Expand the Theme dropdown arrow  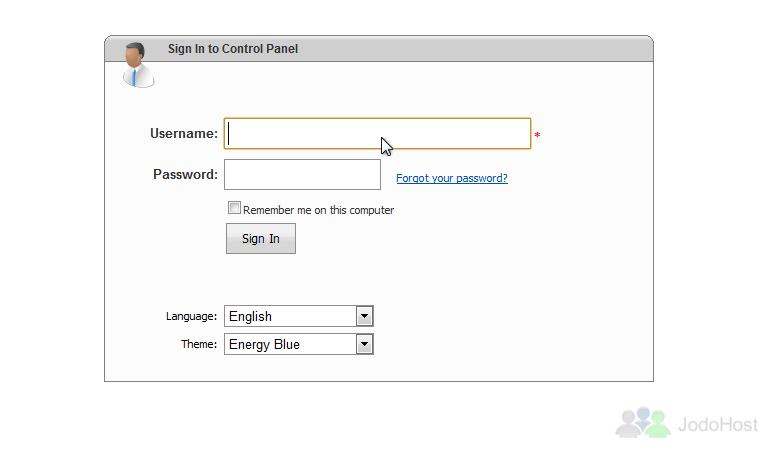click(364, 344)
